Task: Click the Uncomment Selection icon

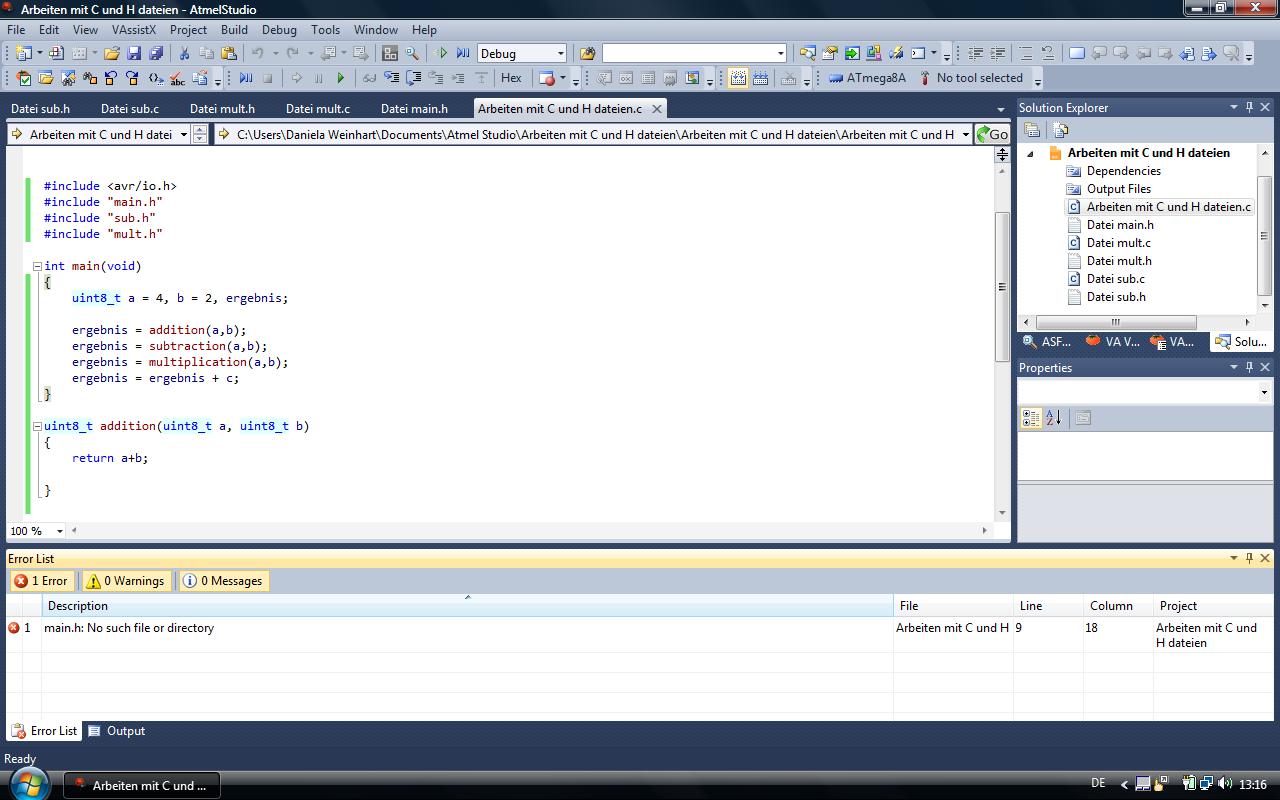Action: (x=1048, y=54)
